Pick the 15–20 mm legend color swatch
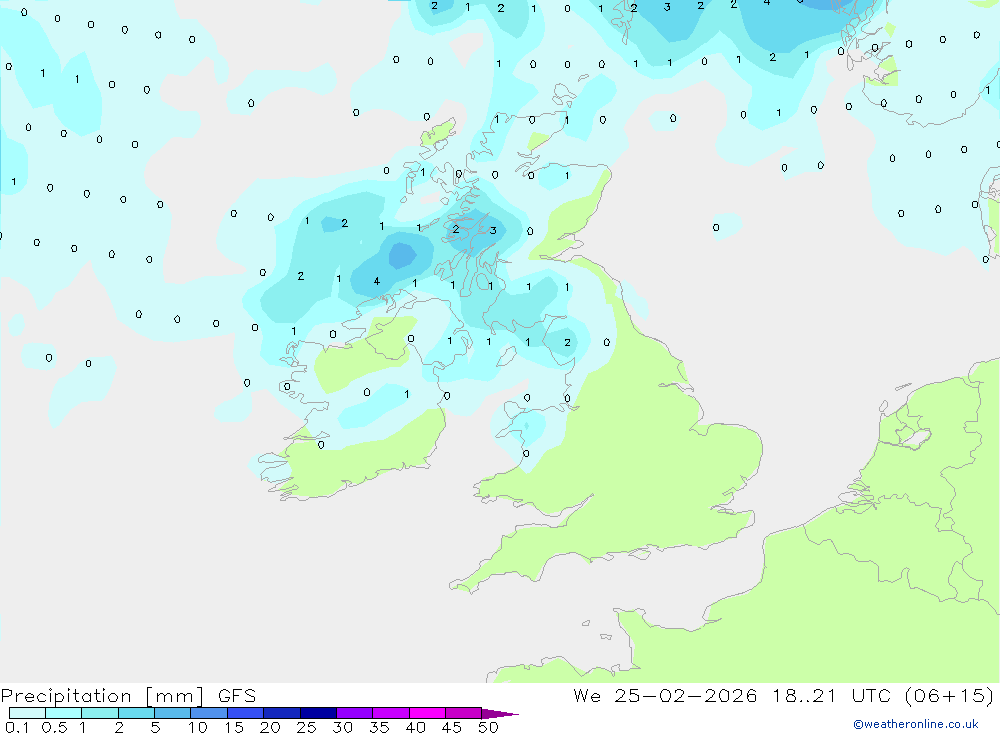Screen dimensions: 1000x733 pos(246,713)
